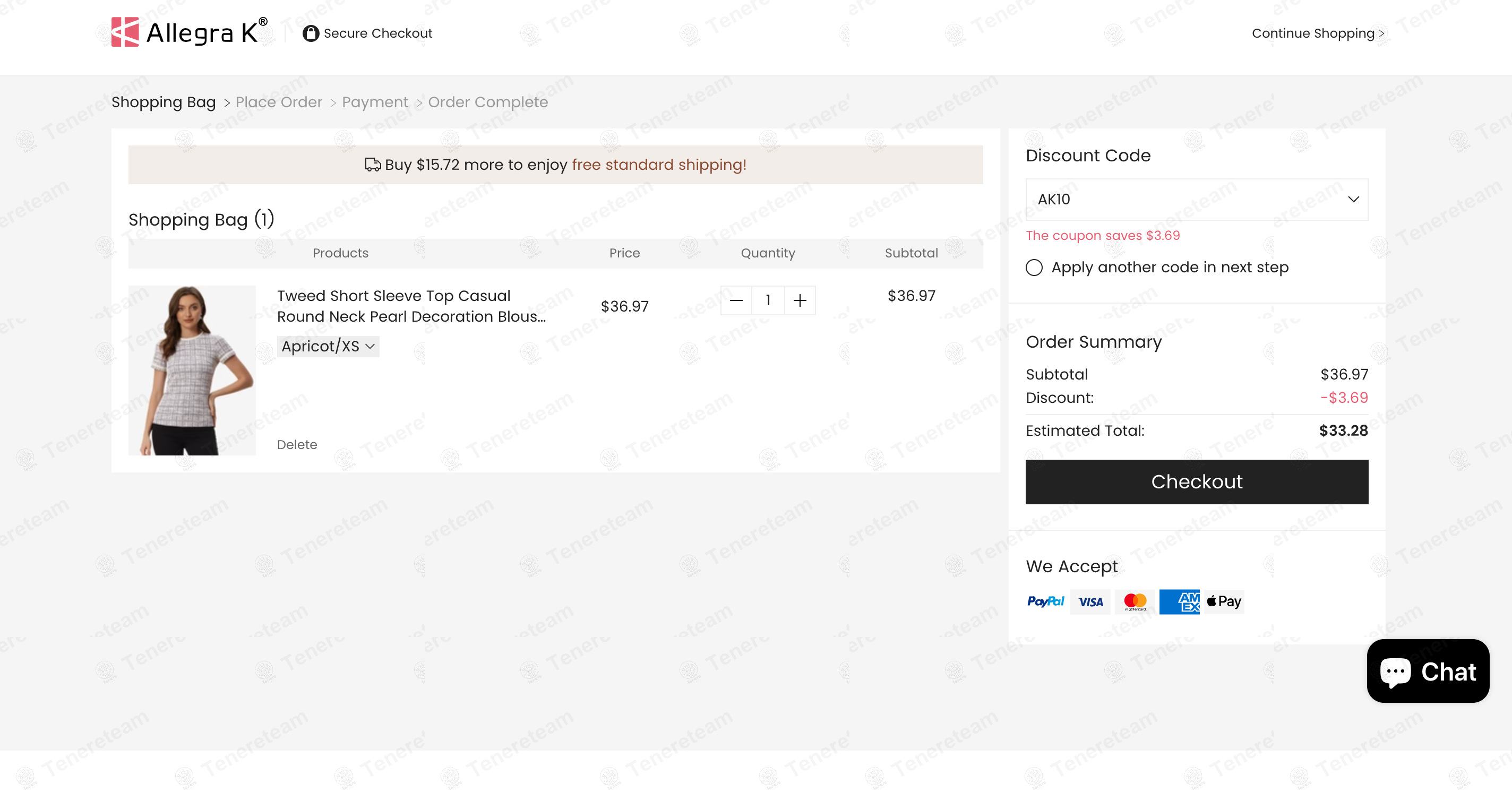Click the black Checkout button
The image size is (1512, 792).
coord(1196,481)
